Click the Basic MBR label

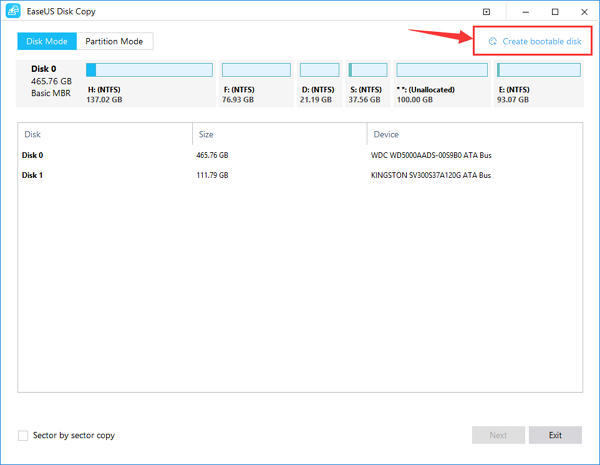pos(51,93)
